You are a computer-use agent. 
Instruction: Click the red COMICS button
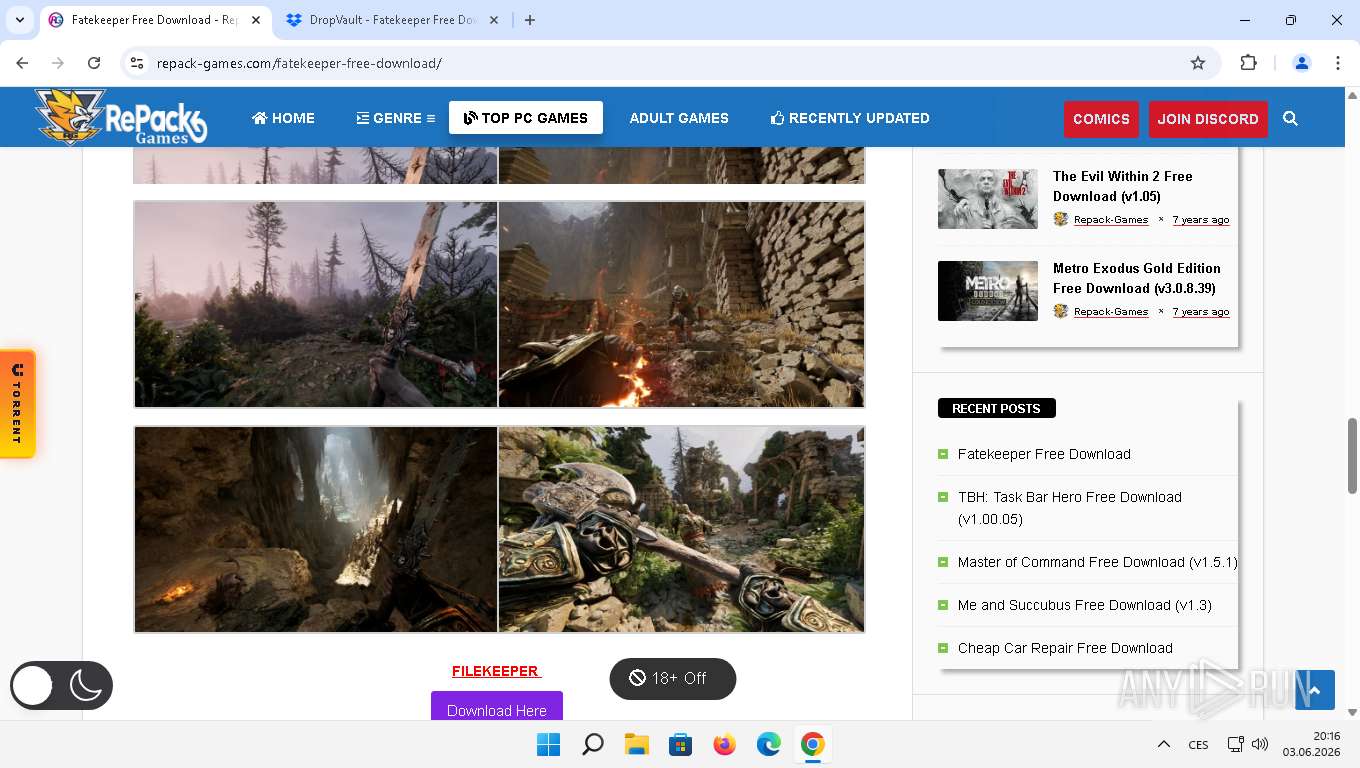[1101, 119]
